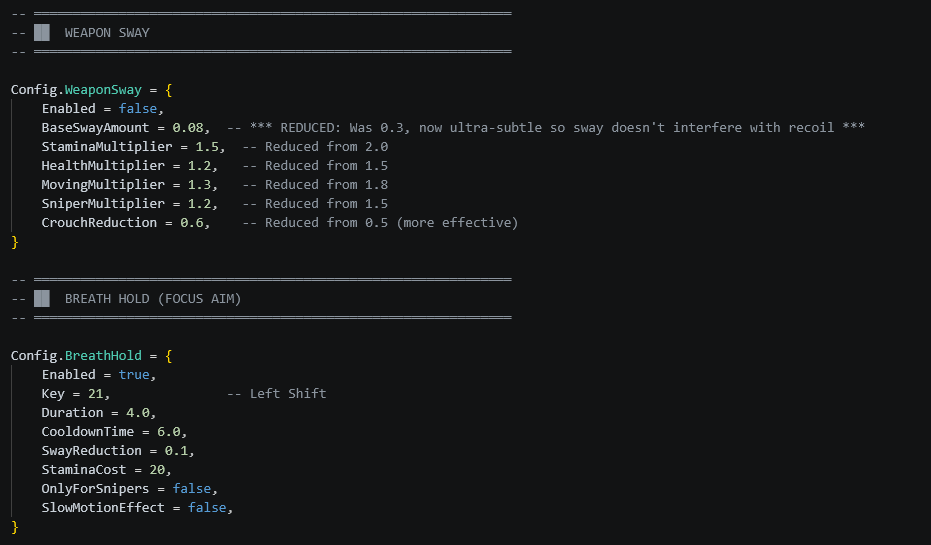This screenshot has height=545, width=931.
Task: Click the closing brace of BreathHold block
Action: [15, 527]
